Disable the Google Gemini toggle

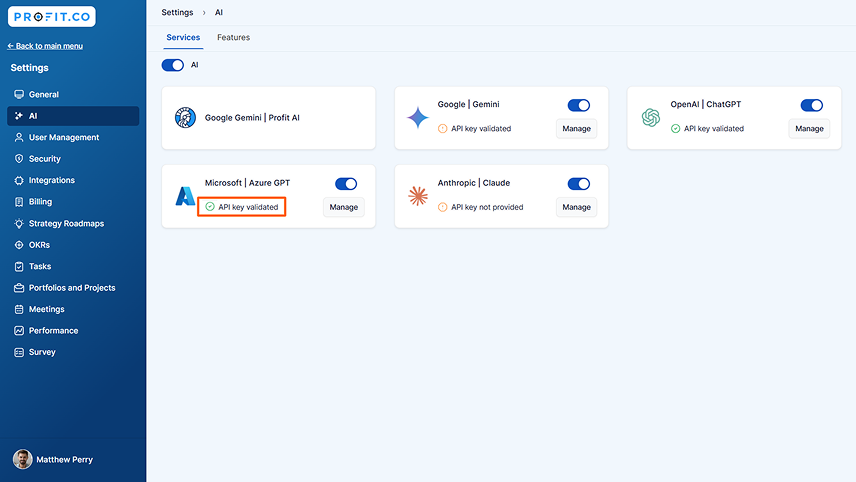point(579,105)
